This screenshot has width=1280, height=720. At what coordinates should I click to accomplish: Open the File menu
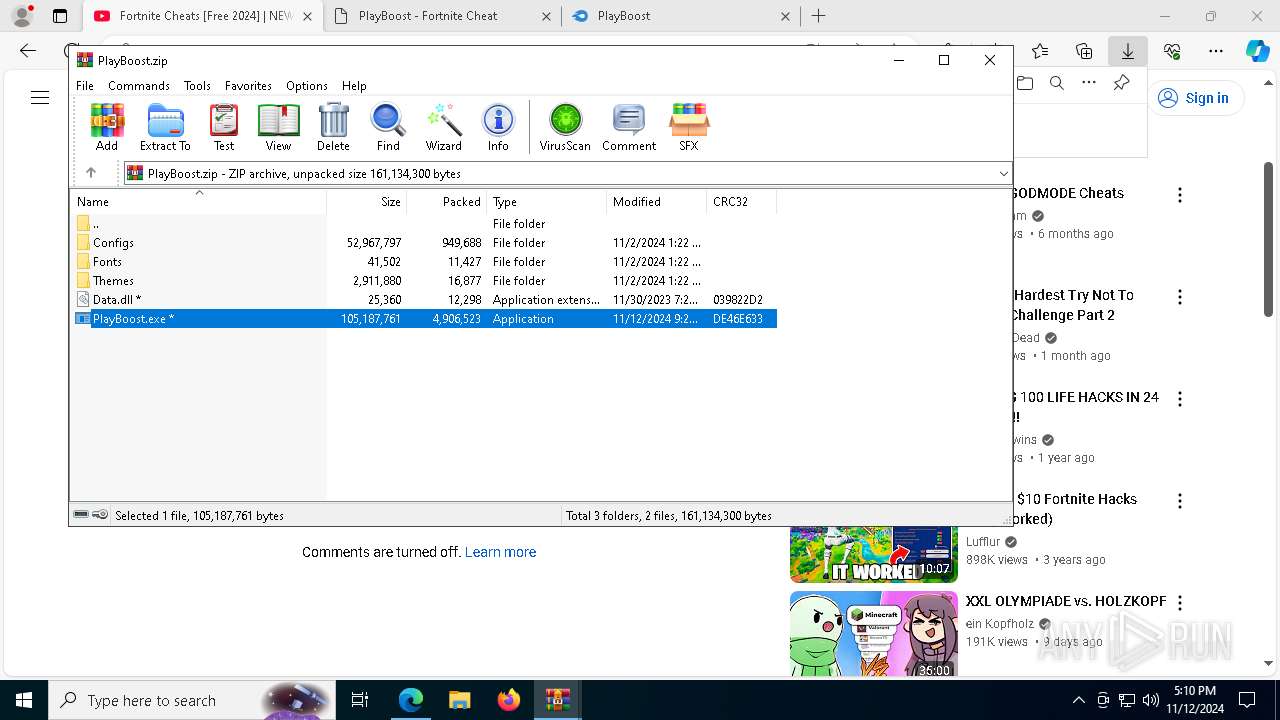[x=85, y=86]
